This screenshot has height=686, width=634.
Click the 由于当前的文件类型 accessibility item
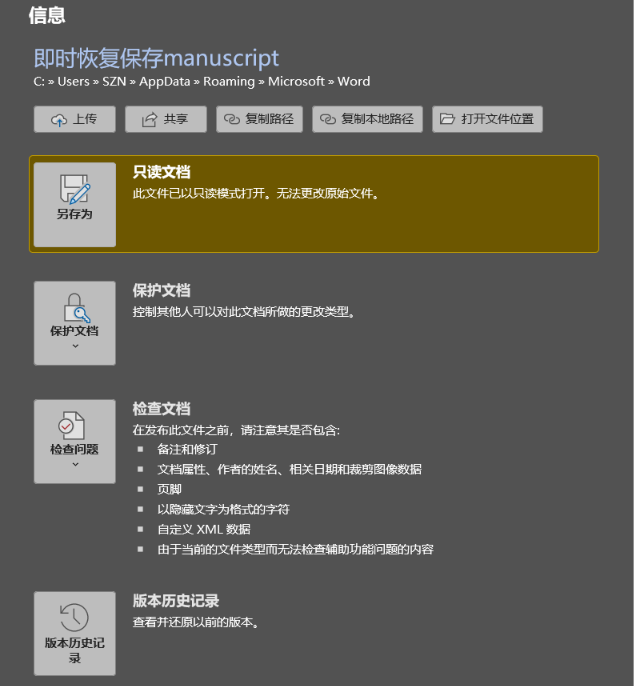pos(295,550)
